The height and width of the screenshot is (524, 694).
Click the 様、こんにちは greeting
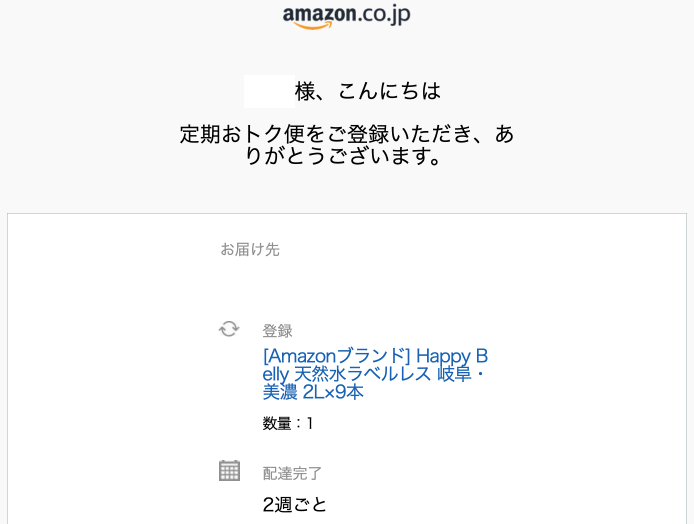click(367, 92)
